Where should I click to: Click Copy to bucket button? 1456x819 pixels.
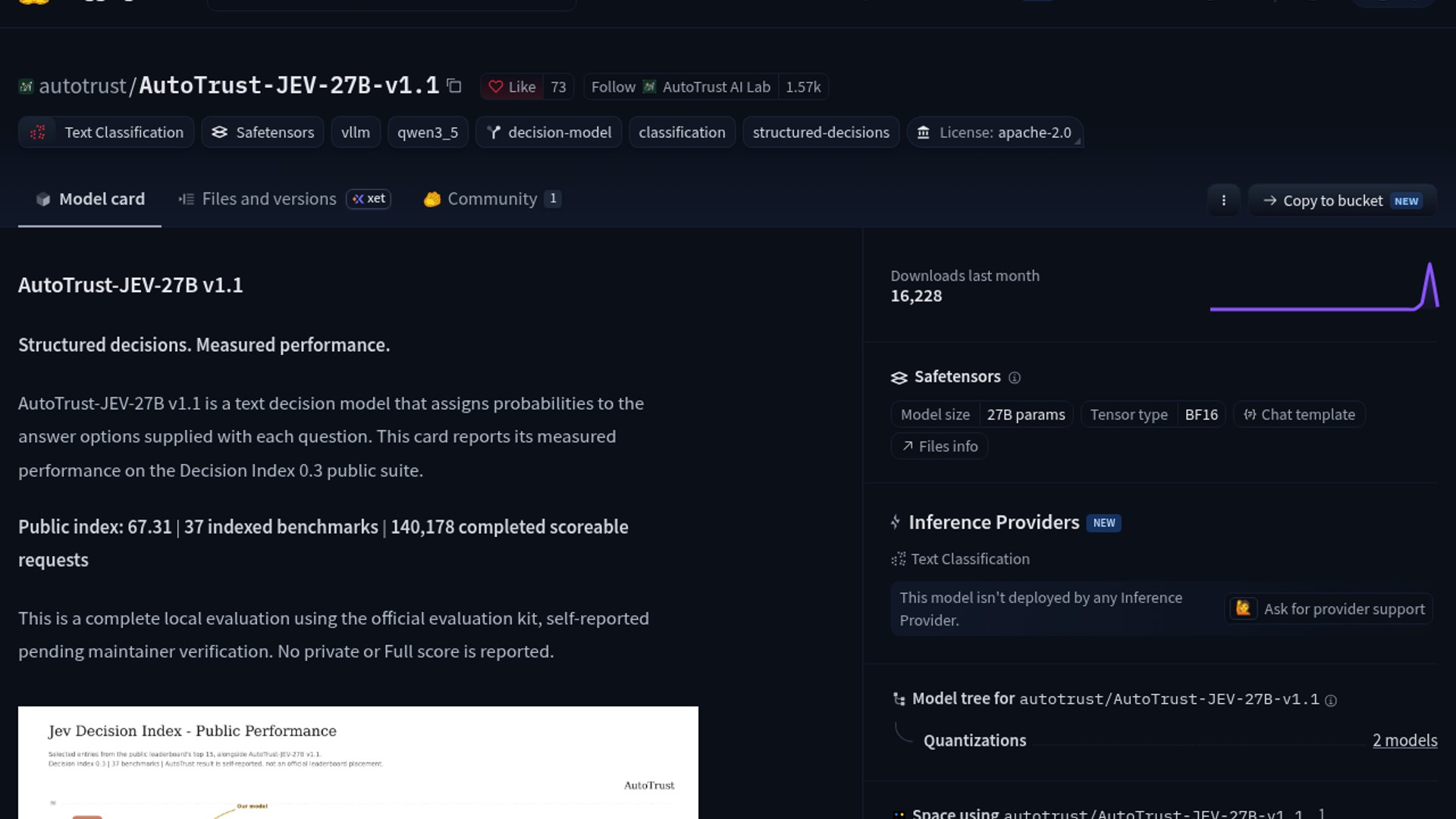coord(1342,200)
